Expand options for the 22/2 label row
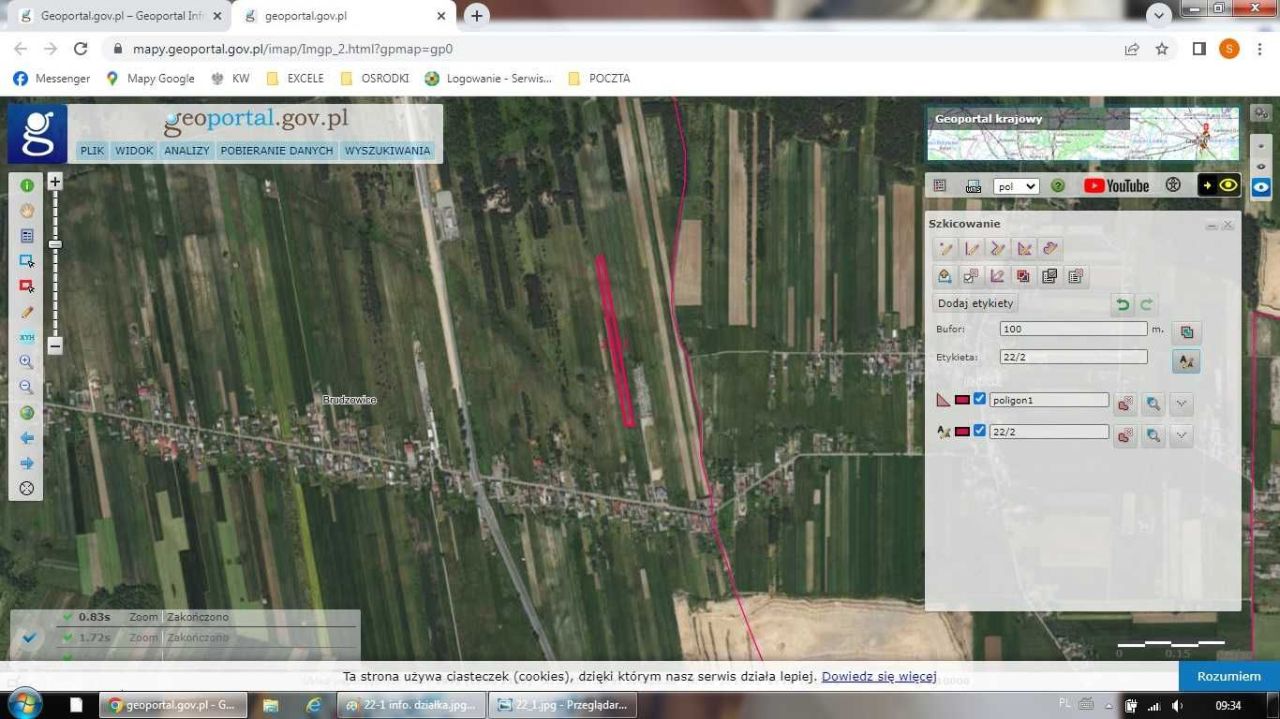The width and height of the screenshot is (1280, 719). tap(1181, 435)
